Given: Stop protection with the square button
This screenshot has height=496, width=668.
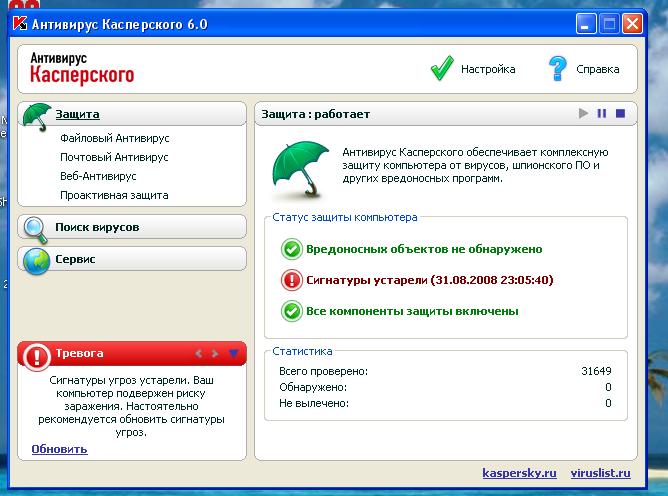Looking at the screenshot, I should (620, 113).
